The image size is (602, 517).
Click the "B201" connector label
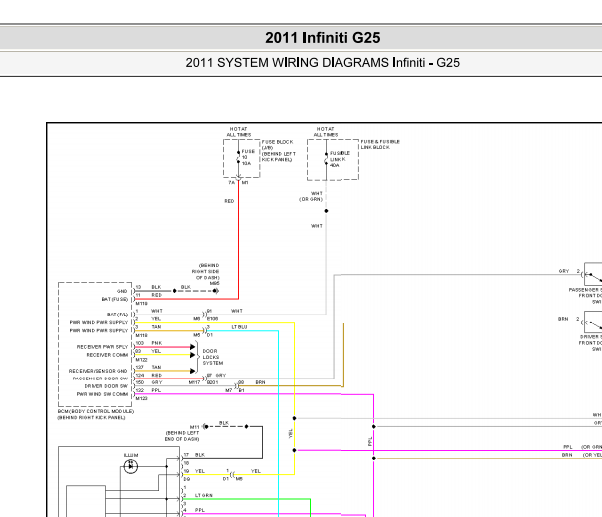(x=212, y=382)
